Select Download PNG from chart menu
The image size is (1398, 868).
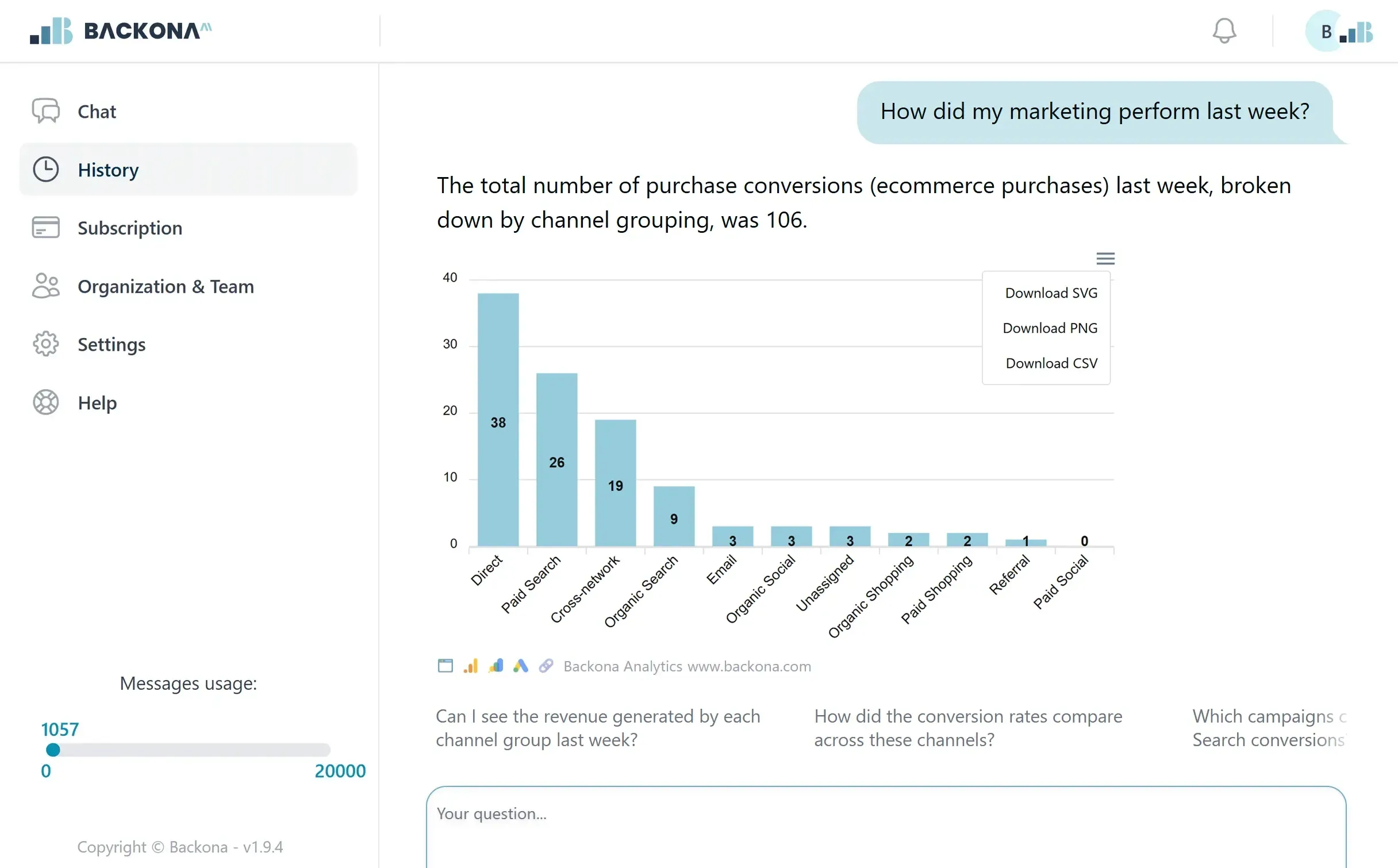coord(1049,328)
